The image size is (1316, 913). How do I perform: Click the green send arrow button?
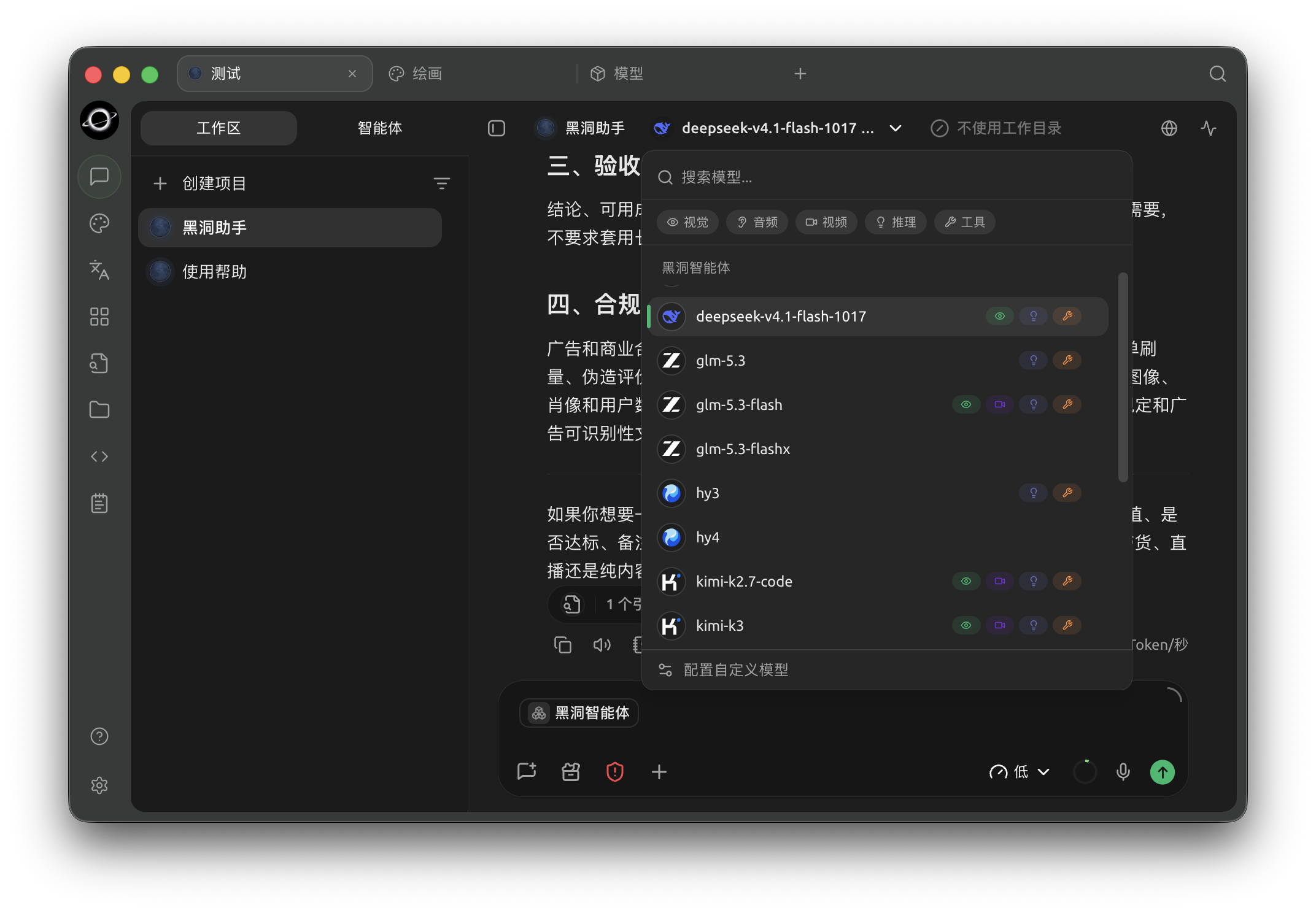(x=1163, y=772)
